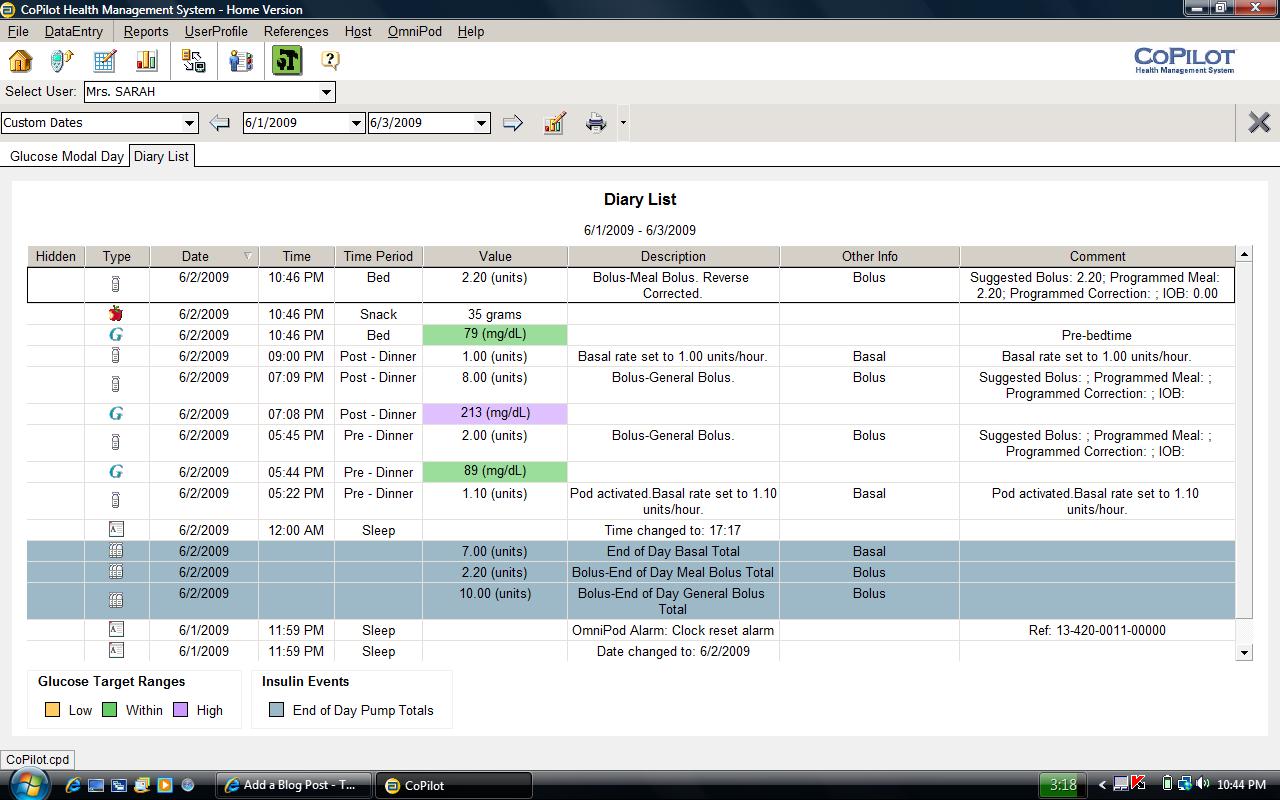
Task: Click the diary list scrollbar up arrow
Action: coord(1244,255)
